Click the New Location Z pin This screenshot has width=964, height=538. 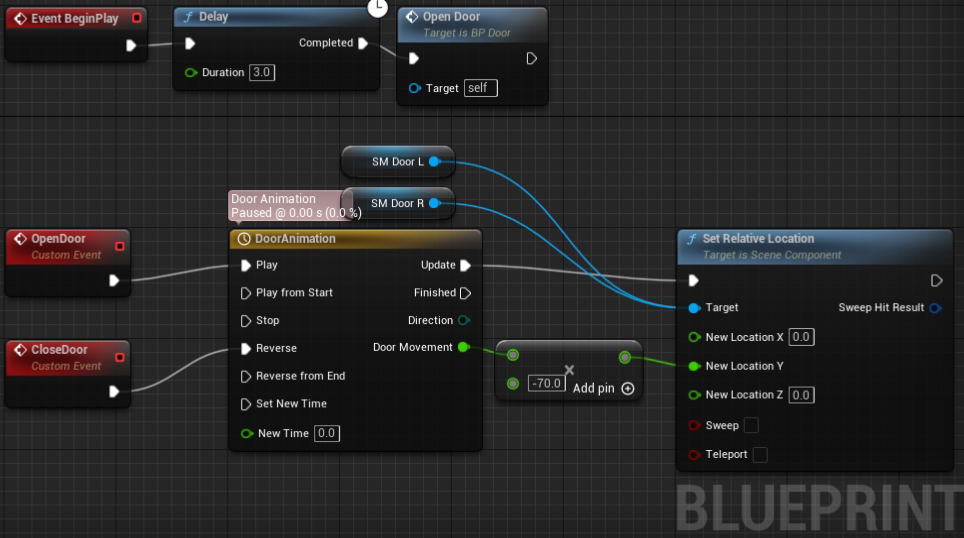tap(694, 395)
